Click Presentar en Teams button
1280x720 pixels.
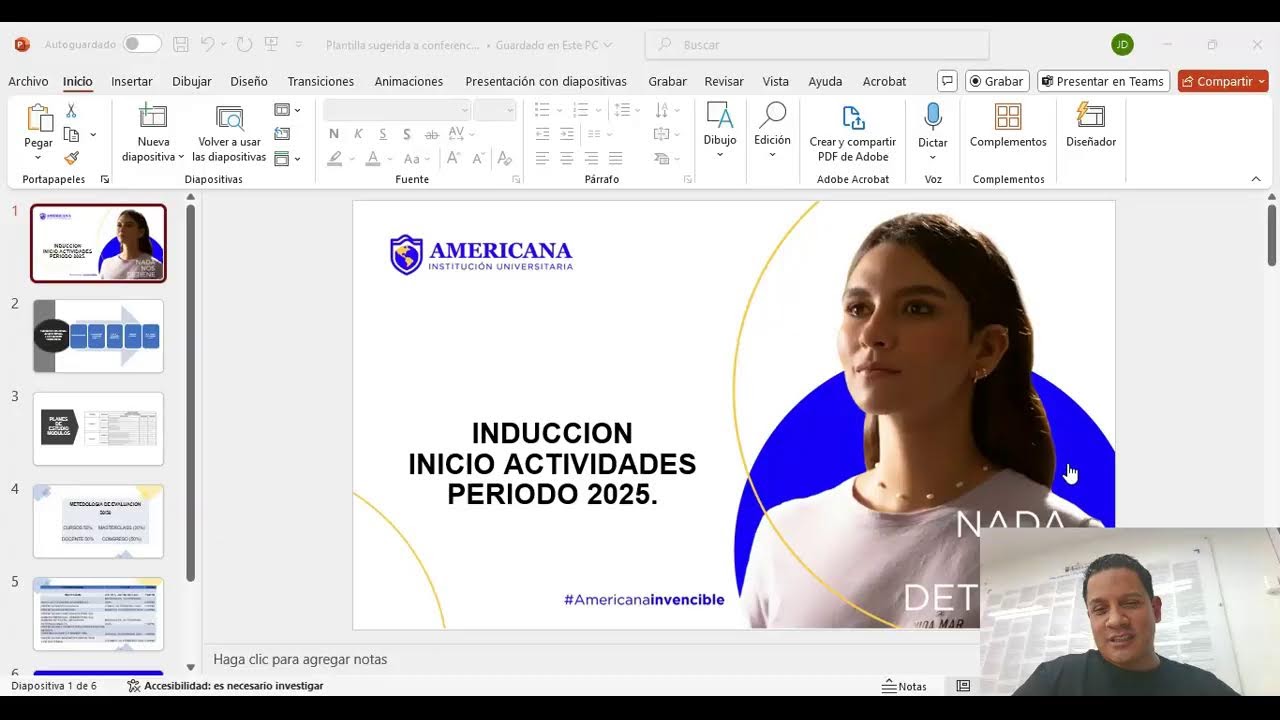tap(1102, 81)
